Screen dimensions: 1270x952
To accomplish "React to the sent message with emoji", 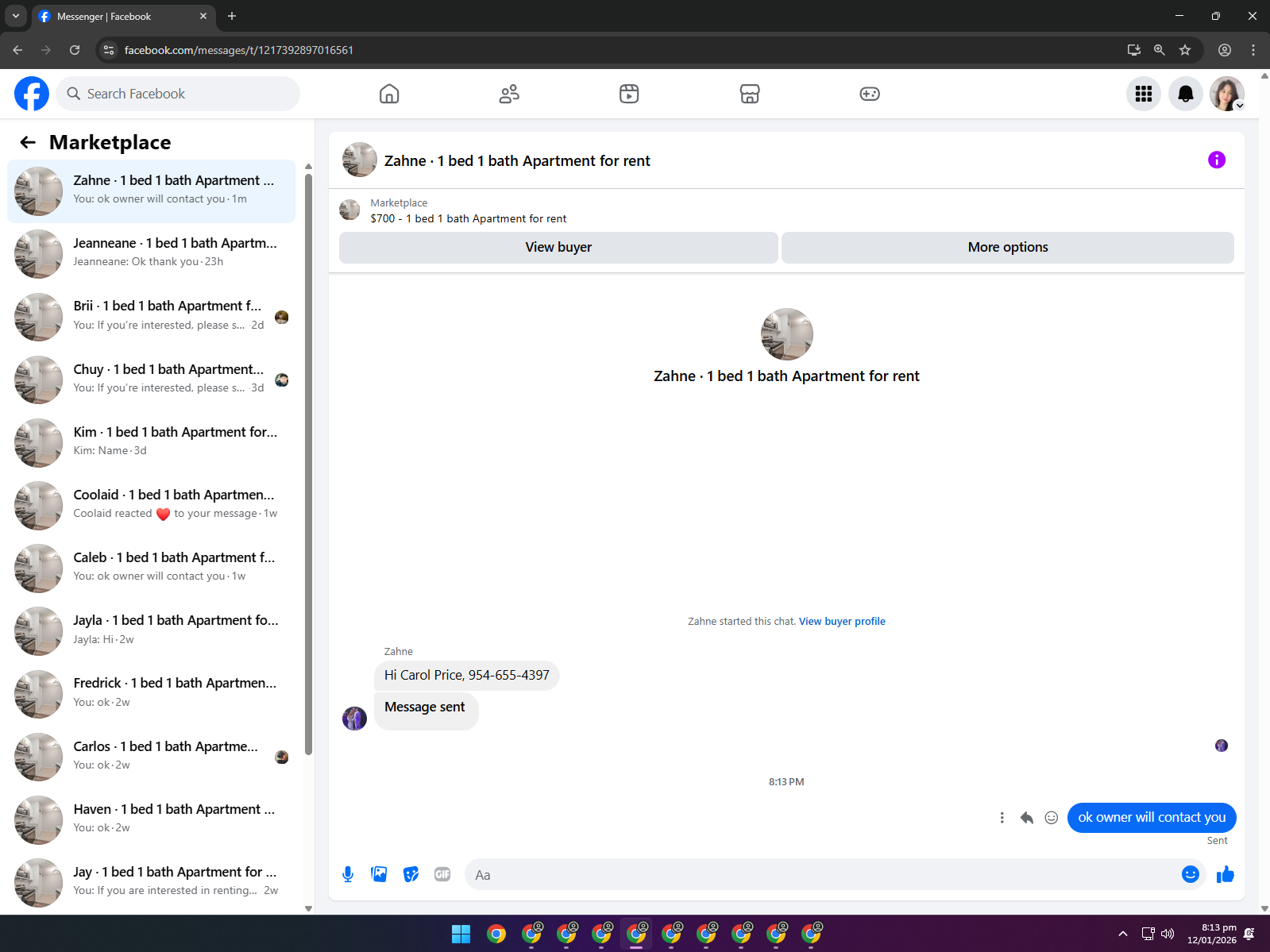I will coord(1052,818).
